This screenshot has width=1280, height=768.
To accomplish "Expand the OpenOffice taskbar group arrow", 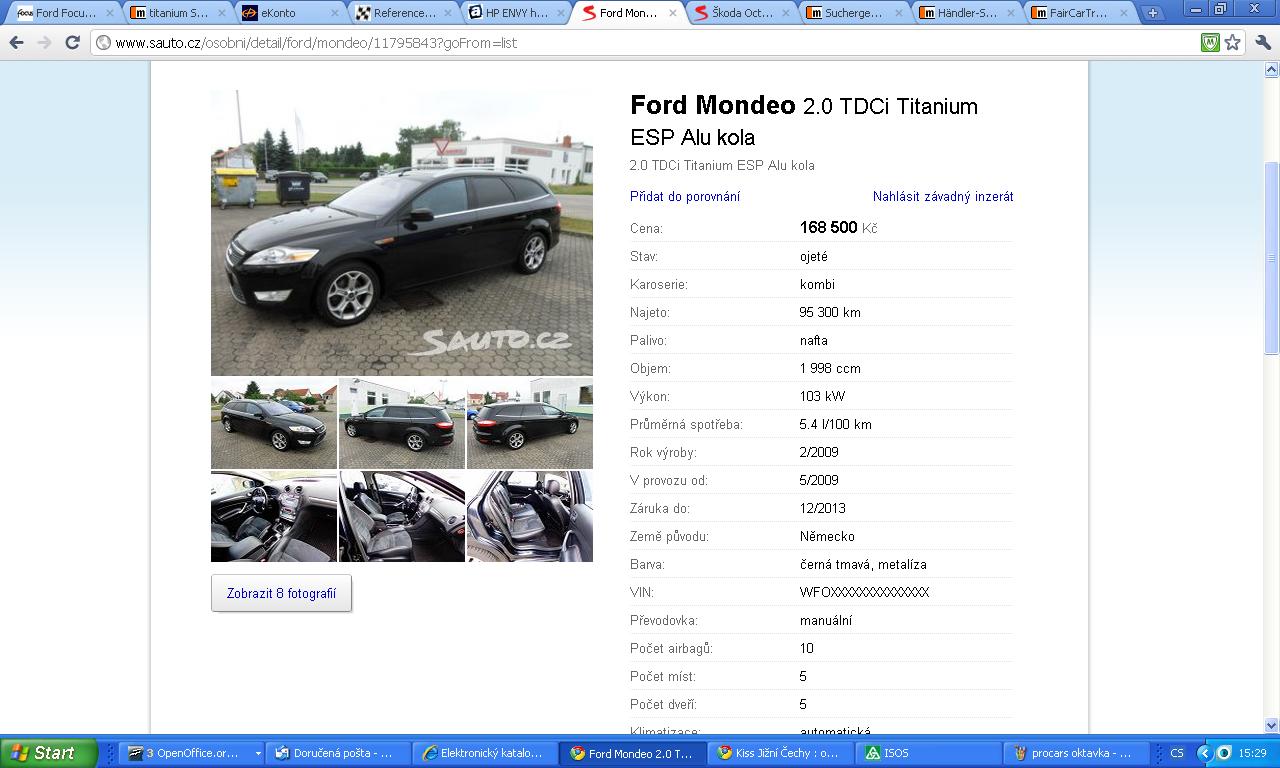I will [x=258, y=753].
